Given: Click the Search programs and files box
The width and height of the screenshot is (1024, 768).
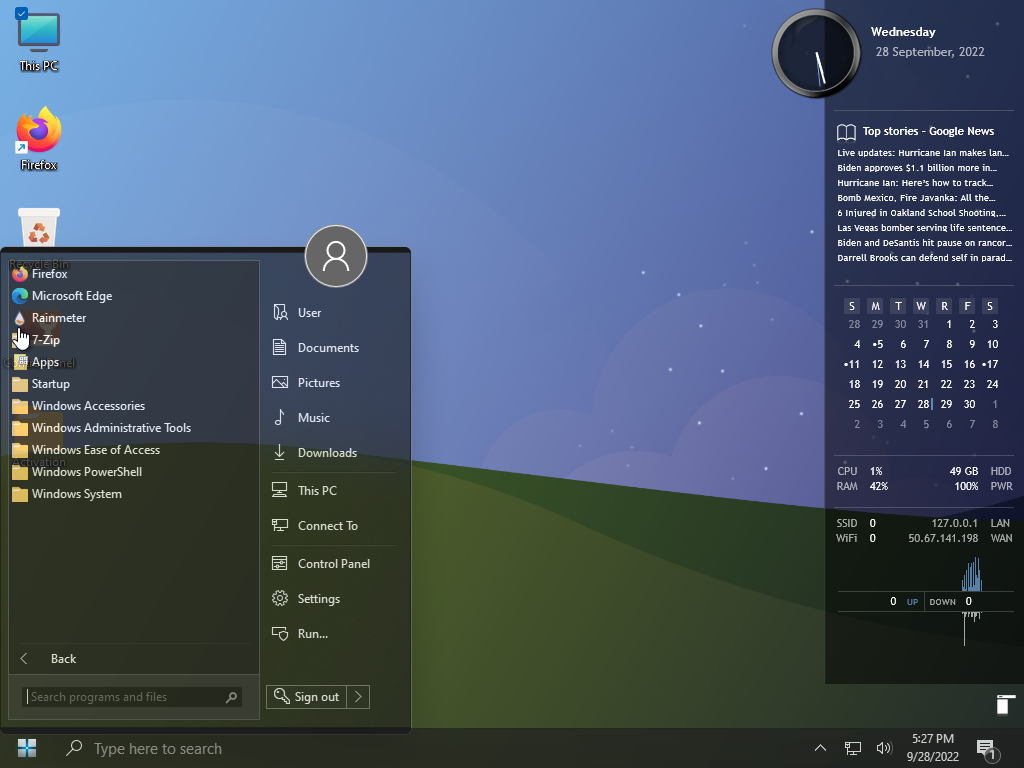Looking at the screenshot, I should point(124,697).
